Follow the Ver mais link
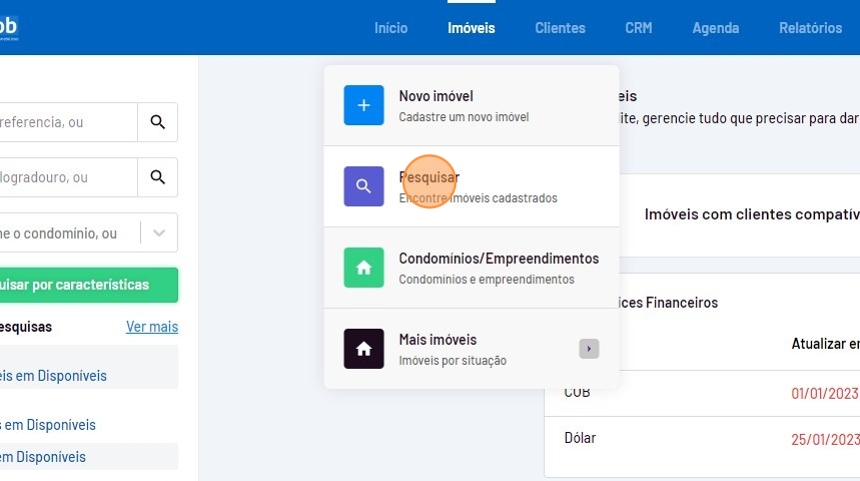Image resolution: width=860 pixels, height=481 pixels. tap(152, 327)
